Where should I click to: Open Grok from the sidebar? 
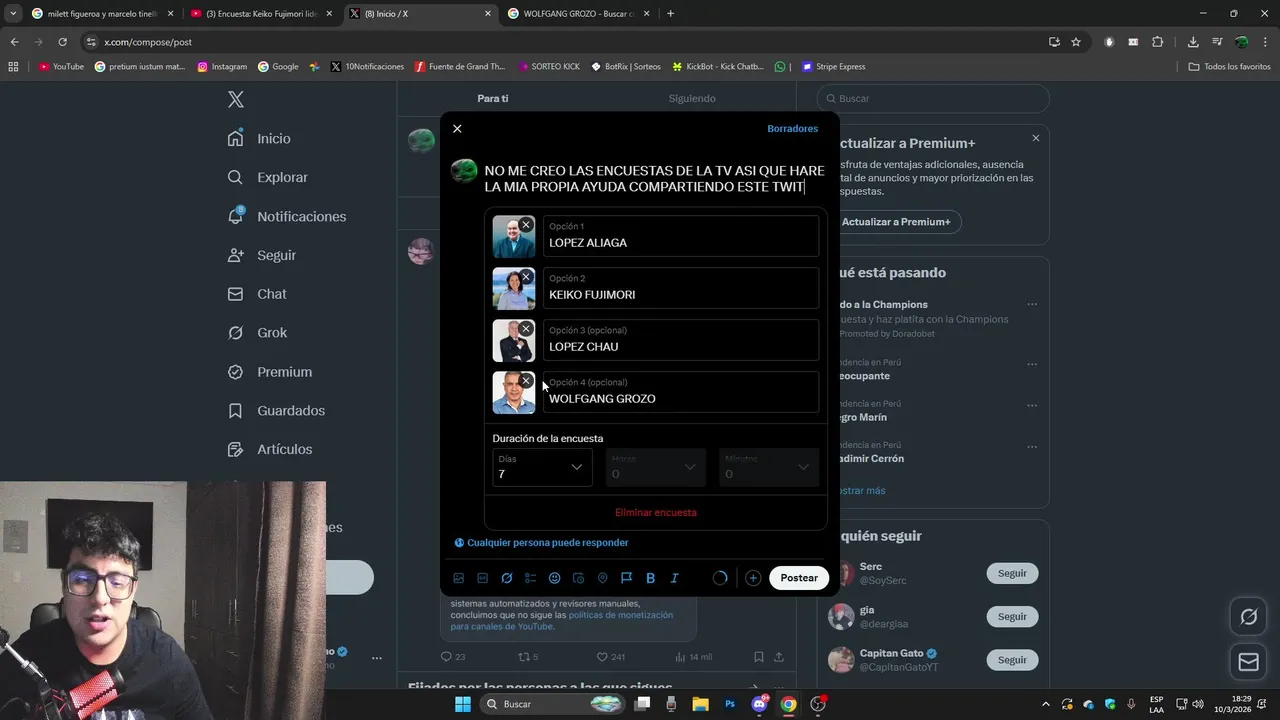[257, 332]
